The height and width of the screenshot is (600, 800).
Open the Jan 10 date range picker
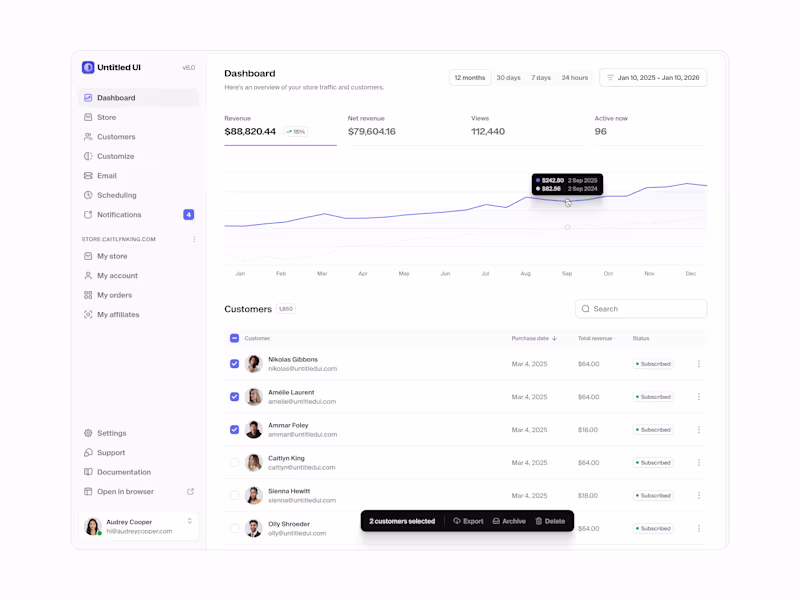pyautogui.click(x=652, y=77)
